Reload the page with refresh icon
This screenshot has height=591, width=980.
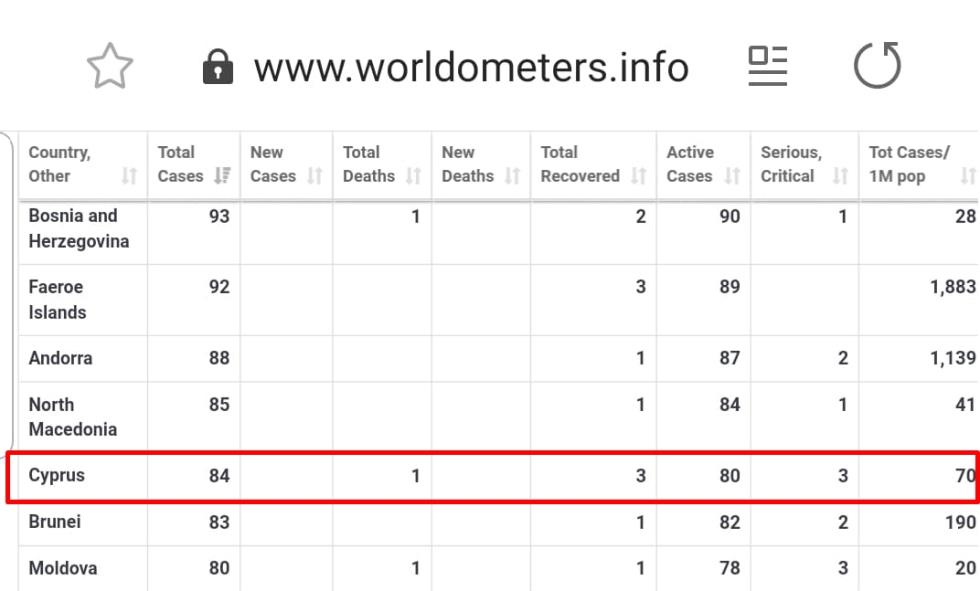pos(877,65)
